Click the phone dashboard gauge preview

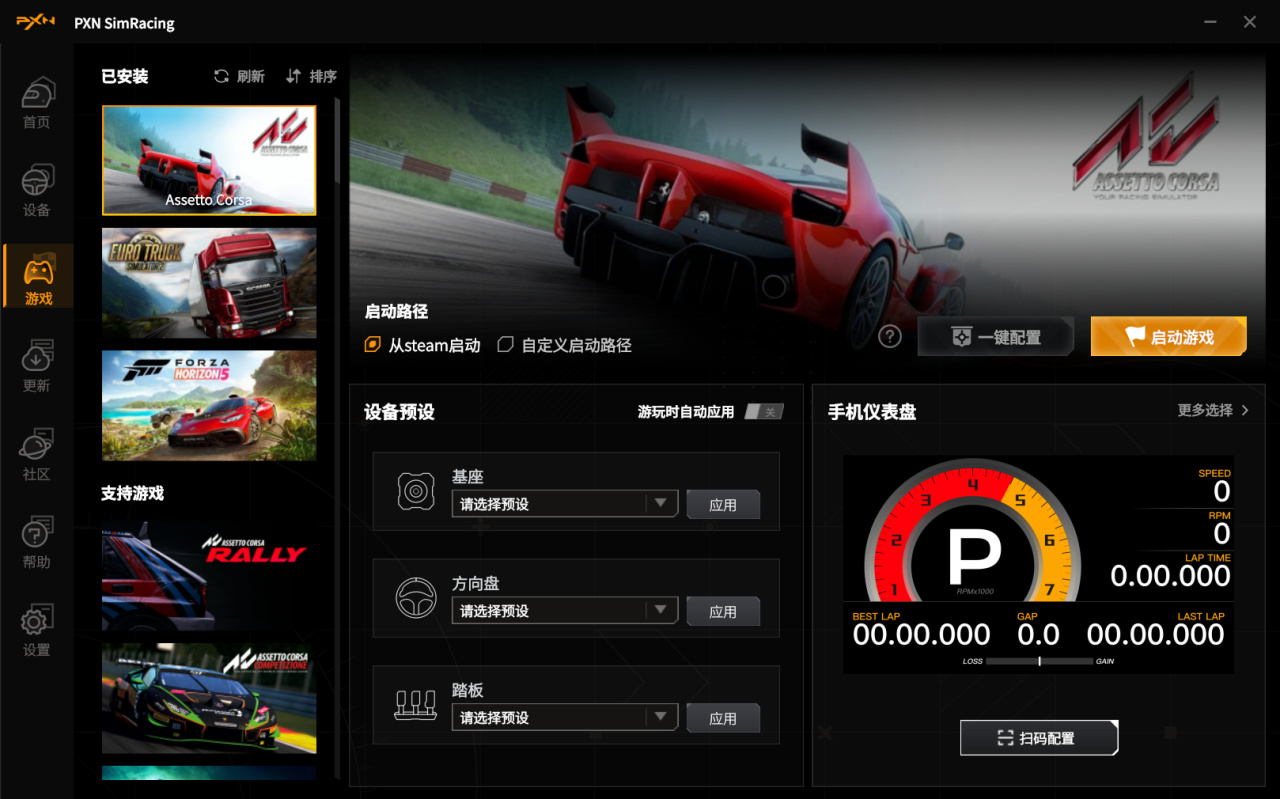(x=1038, y=565)
